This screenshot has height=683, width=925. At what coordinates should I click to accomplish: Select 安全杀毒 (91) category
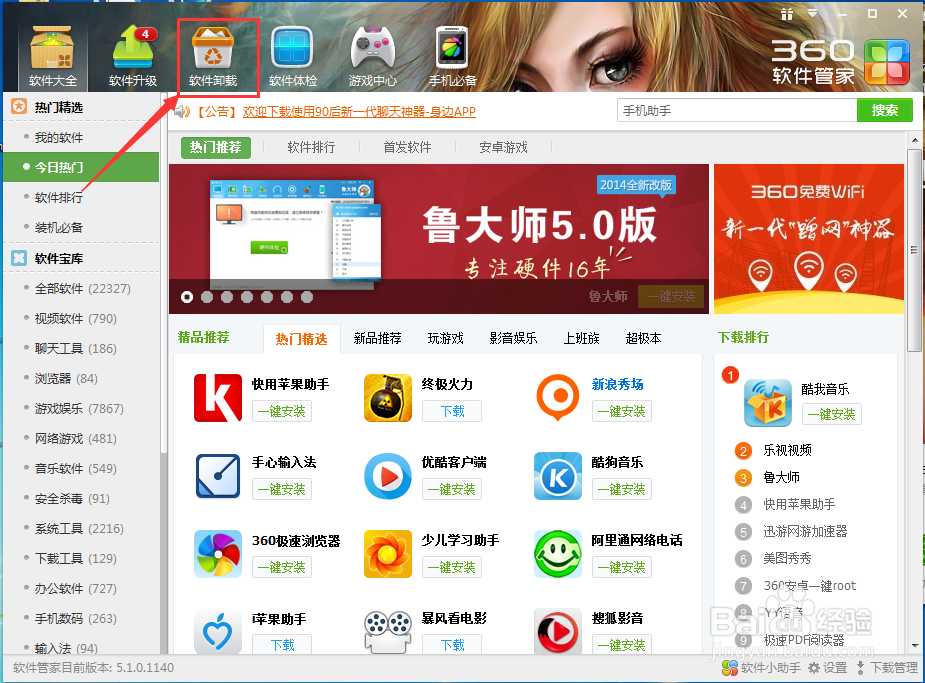click(x=72, y=499)
